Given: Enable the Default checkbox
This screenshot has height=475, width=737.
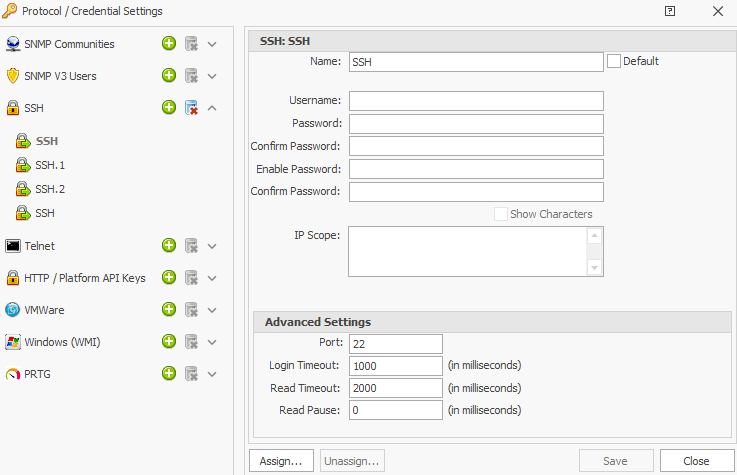Looking at the screenshot, I should 614,61.
